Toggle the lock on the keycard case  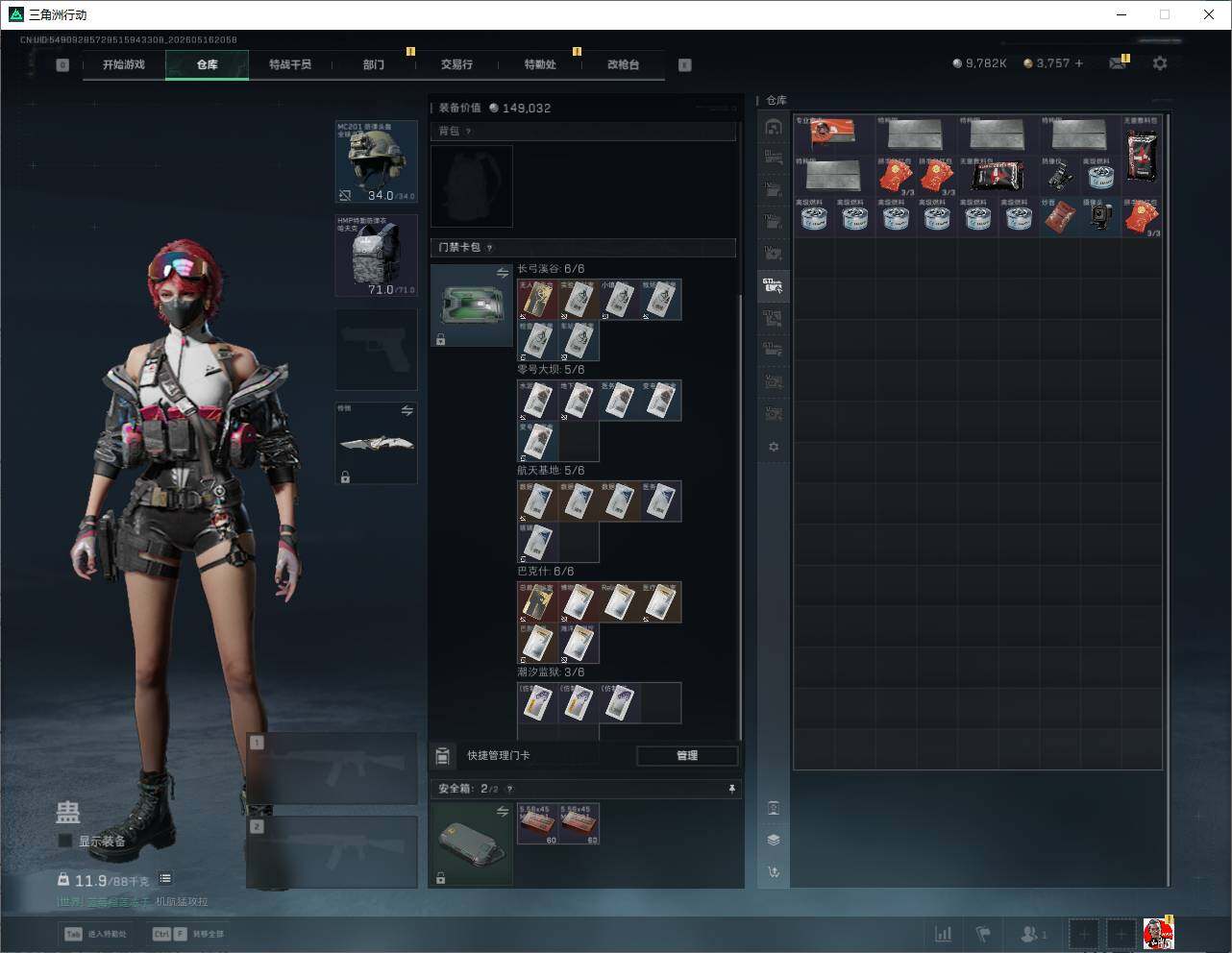[x=440, y=339]
